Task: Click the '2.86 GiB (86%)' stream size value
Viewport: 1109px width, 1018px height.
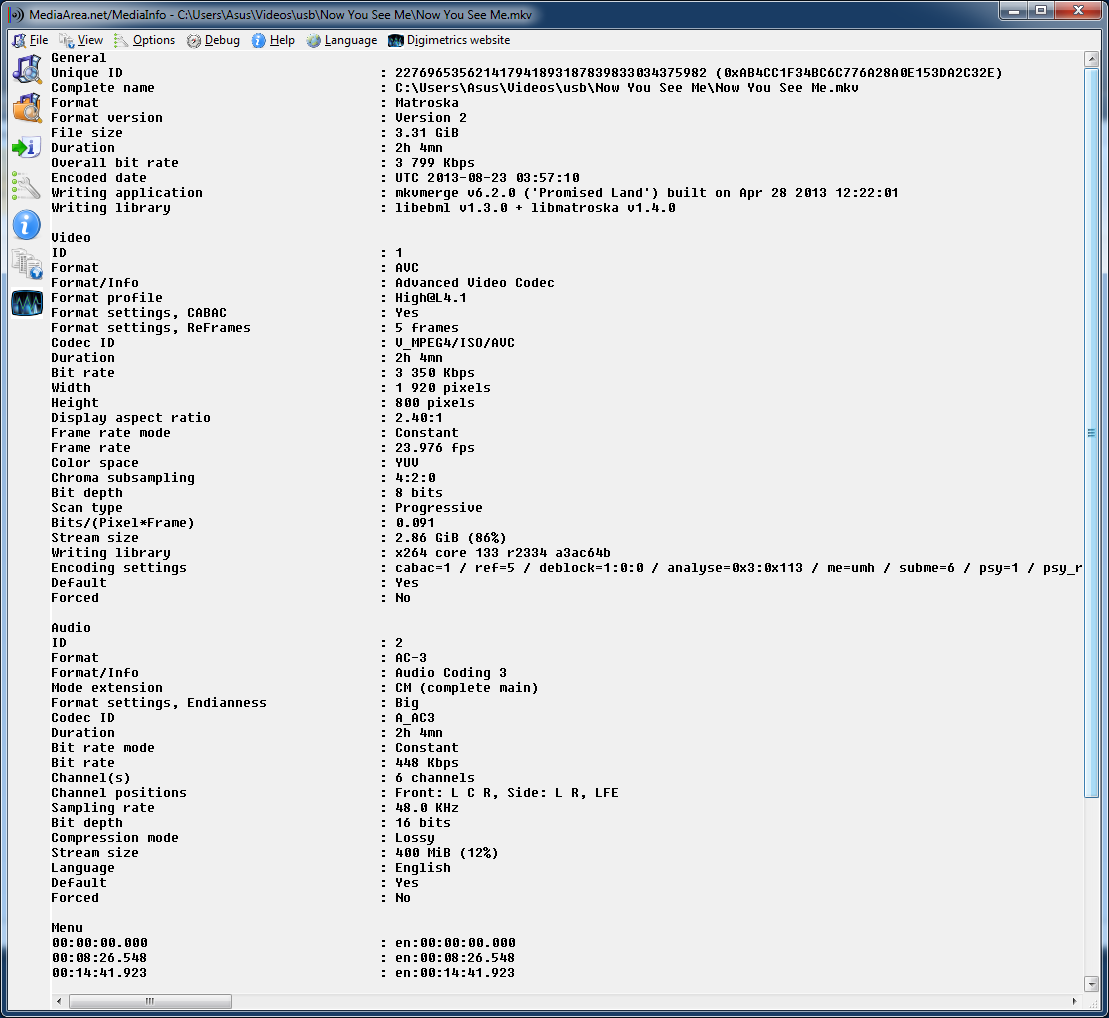Action: [451, 538]
